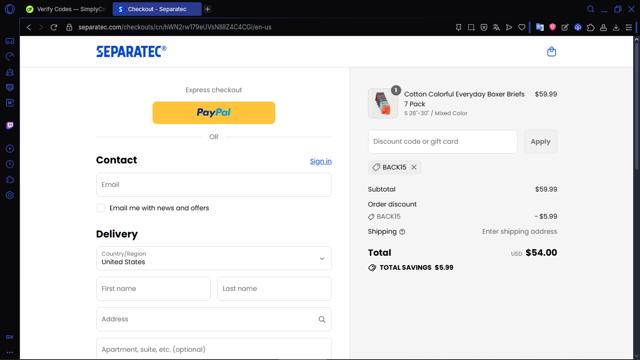Open the red shield extension icon
This screenshot has height=360, width=640.
[552, 27]
